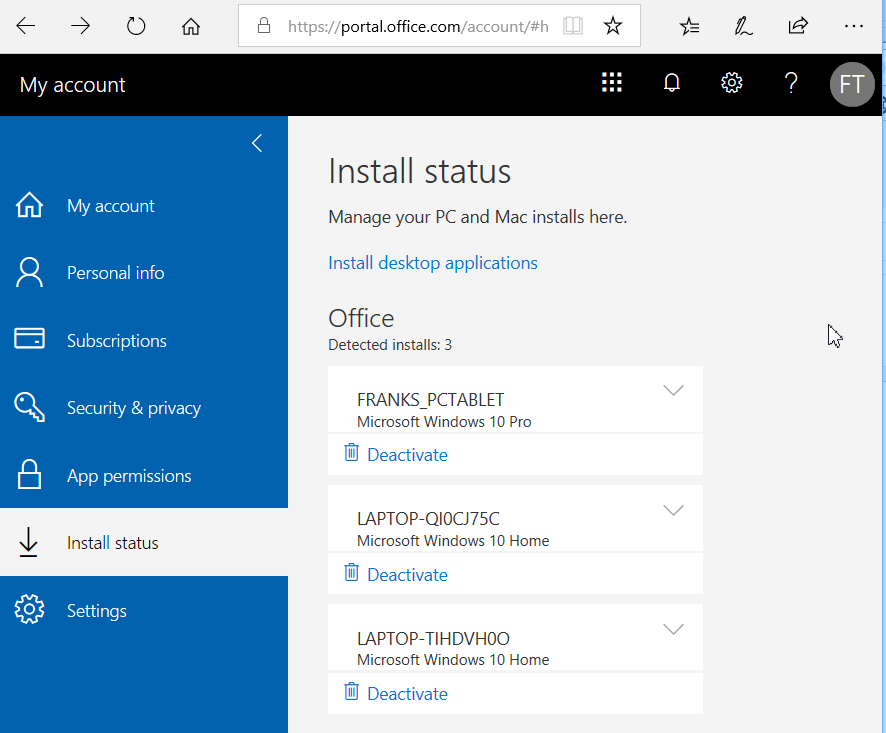Click the trash icon for FRANKS_PCTABLET

[x=351, y=453]
